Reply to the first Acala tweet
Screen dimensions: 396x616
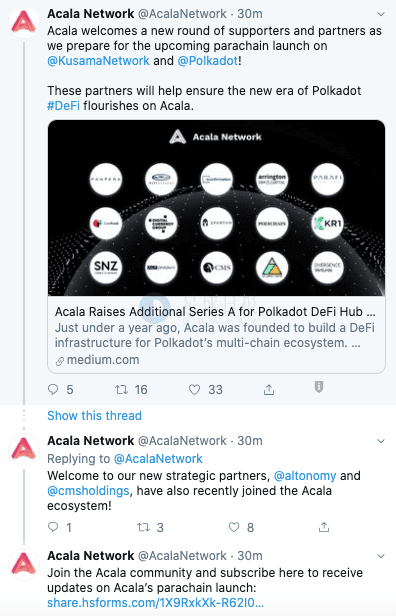coord(53,389)
